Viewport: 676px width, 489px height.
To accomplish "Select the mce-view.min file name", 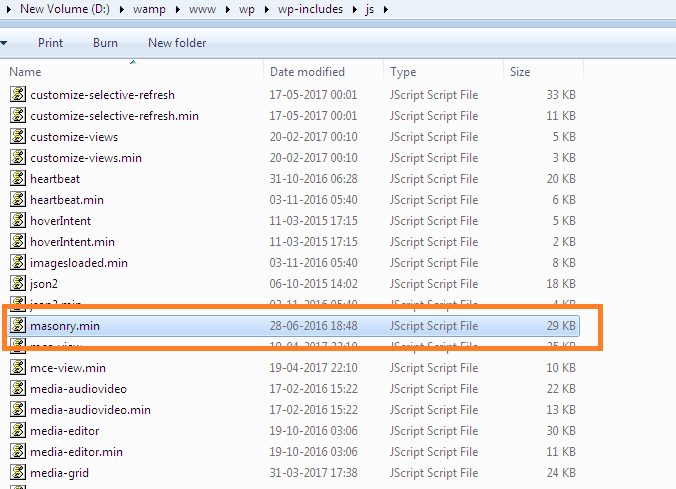I will (x=68, y=368).
